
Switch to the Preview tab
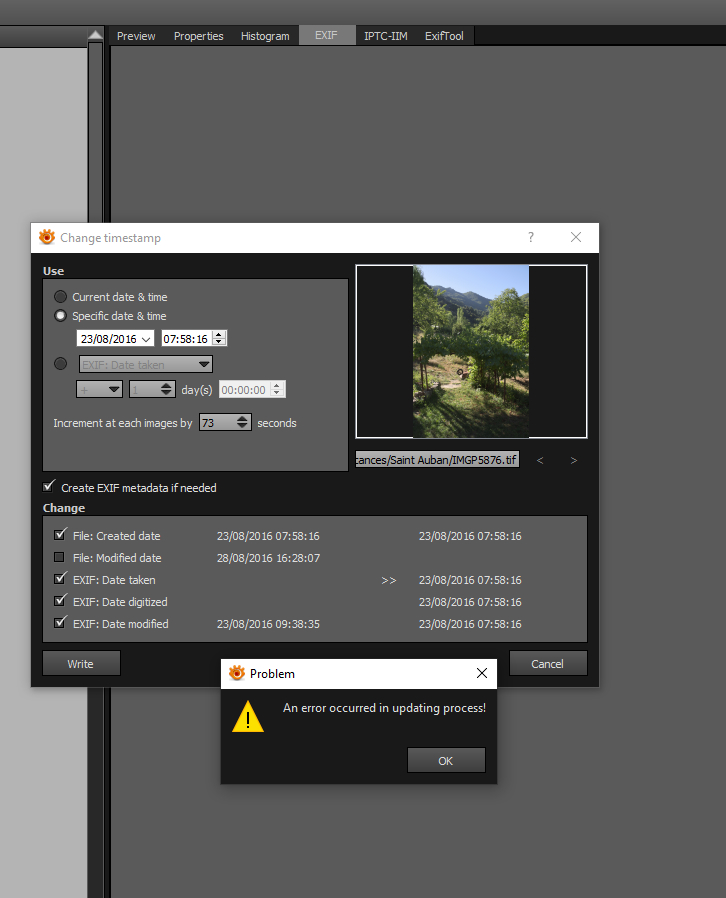(136, 36)
